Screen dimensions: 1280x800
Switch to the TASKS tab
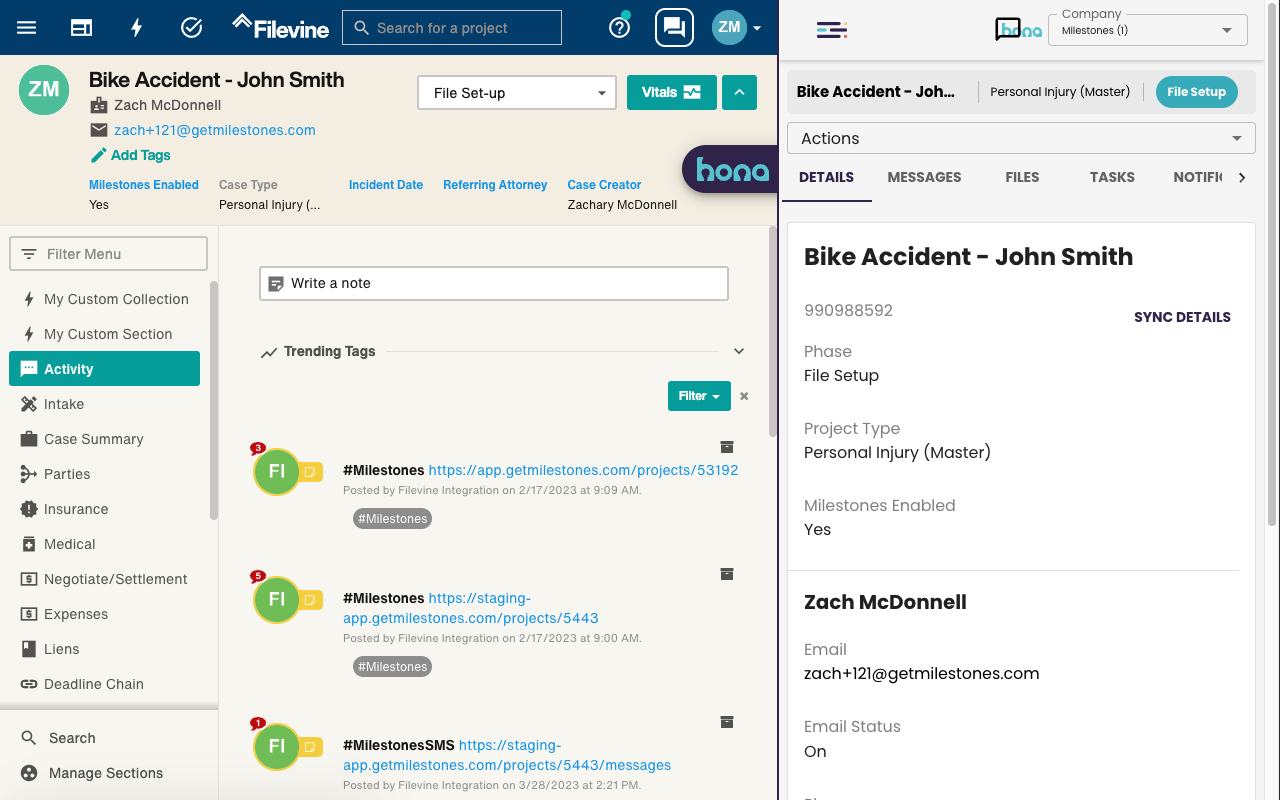coord(1111,177)
